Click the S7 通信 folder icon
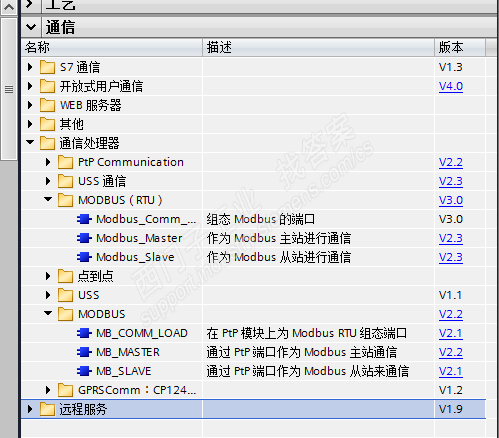Image resolution: width=499 pixels, height=438 pixels. pos(47,67)
